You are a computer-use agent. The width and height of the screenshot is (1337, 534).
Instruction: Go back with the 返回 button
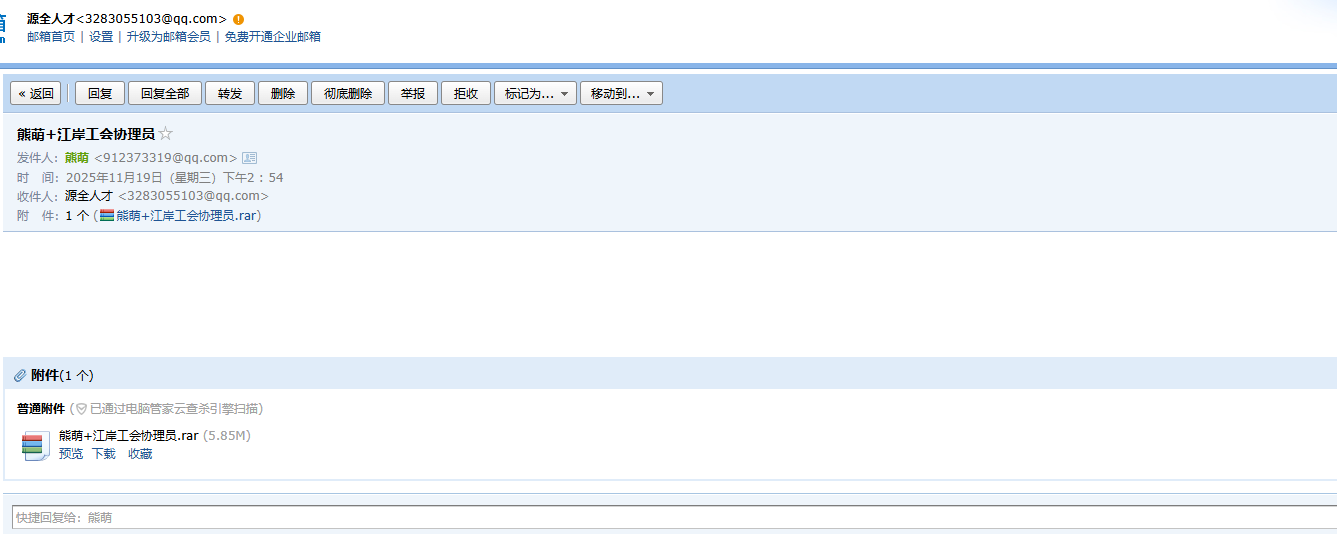click(x=36, y=93)
